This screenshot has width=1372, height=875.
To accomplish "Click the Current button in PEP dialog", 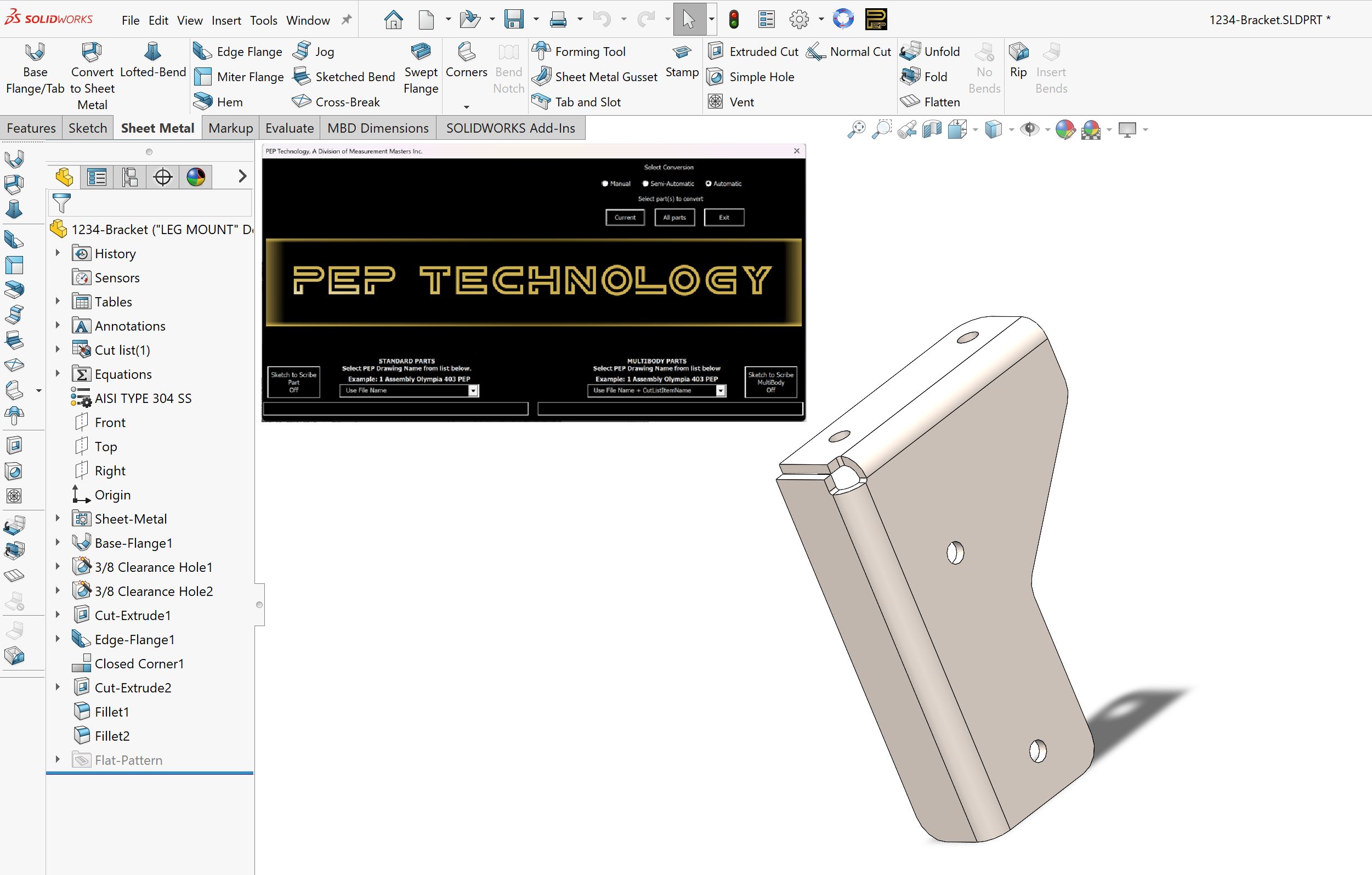I will (x=625, y=218).
